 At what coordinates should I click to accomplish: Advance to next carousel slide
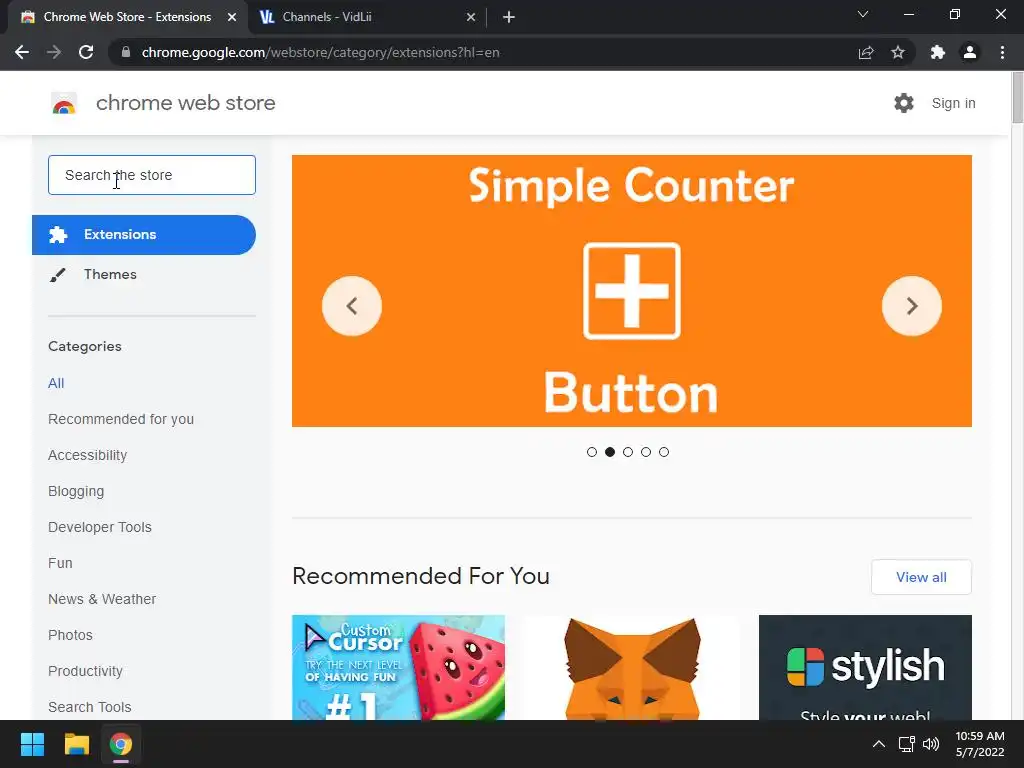point(912,306)
